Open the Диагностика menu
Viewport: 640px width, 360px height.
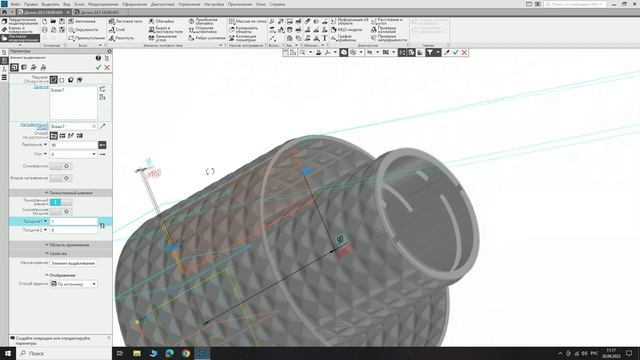tap(162, 4)
